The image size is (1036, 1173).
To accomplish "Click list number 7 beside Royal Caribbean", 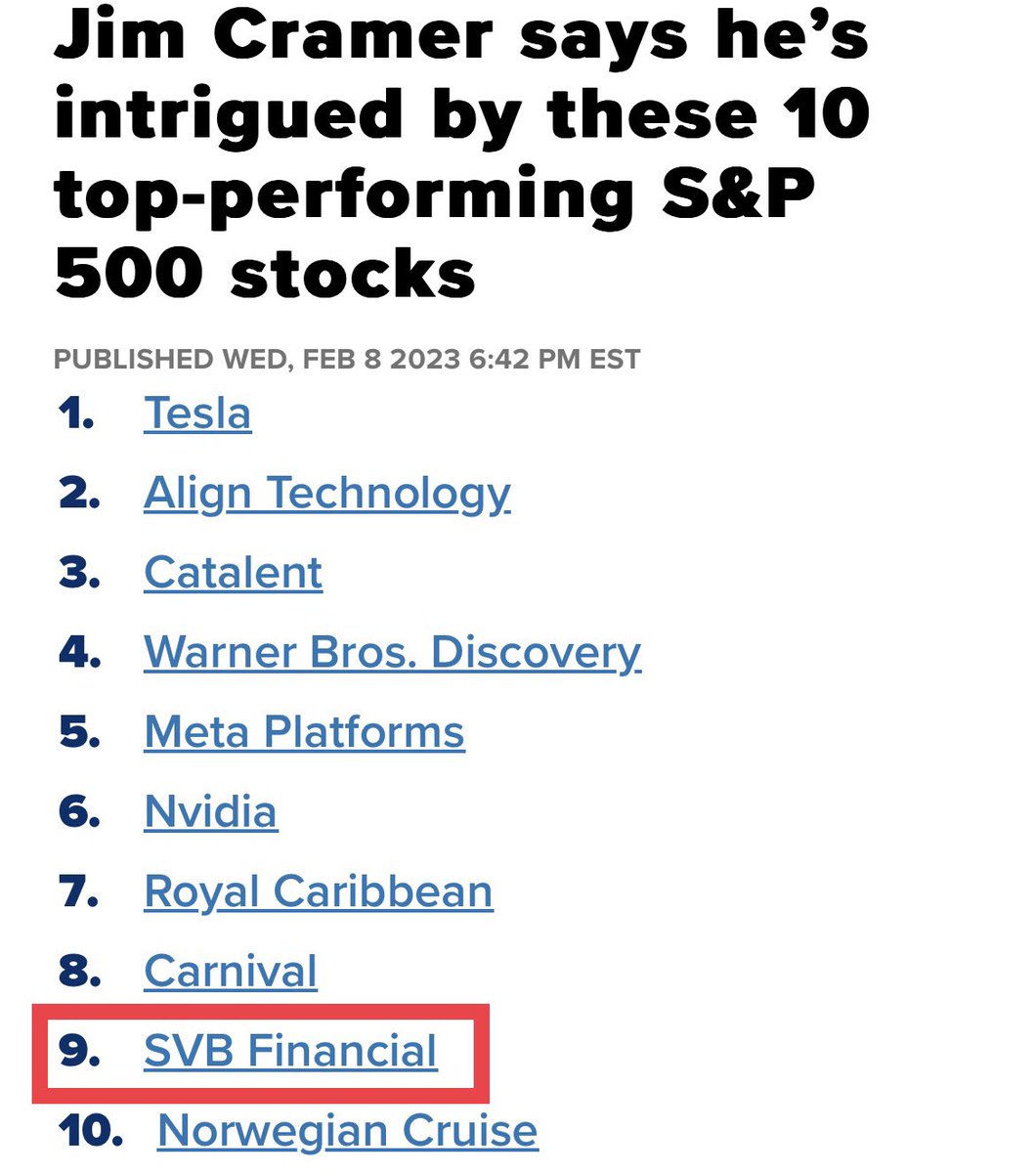I will pos(79,892).
